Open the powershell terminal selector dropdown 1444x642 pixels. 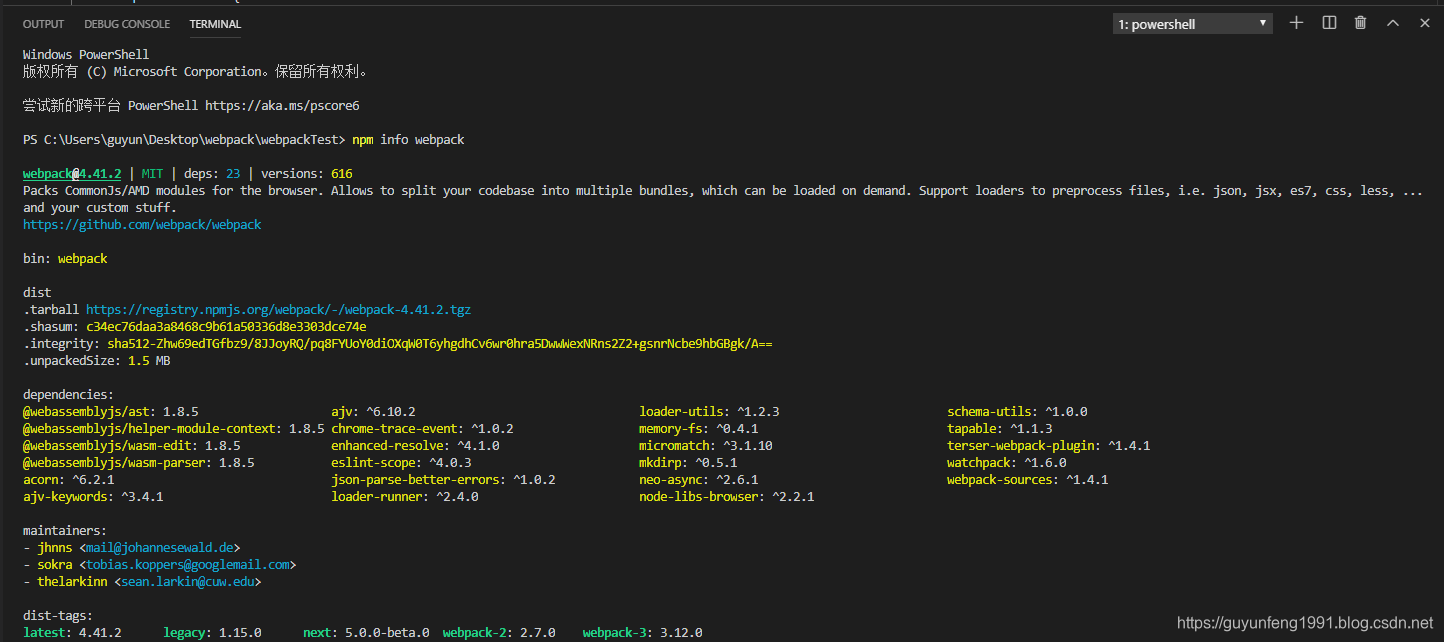(x=1192, y=24)
